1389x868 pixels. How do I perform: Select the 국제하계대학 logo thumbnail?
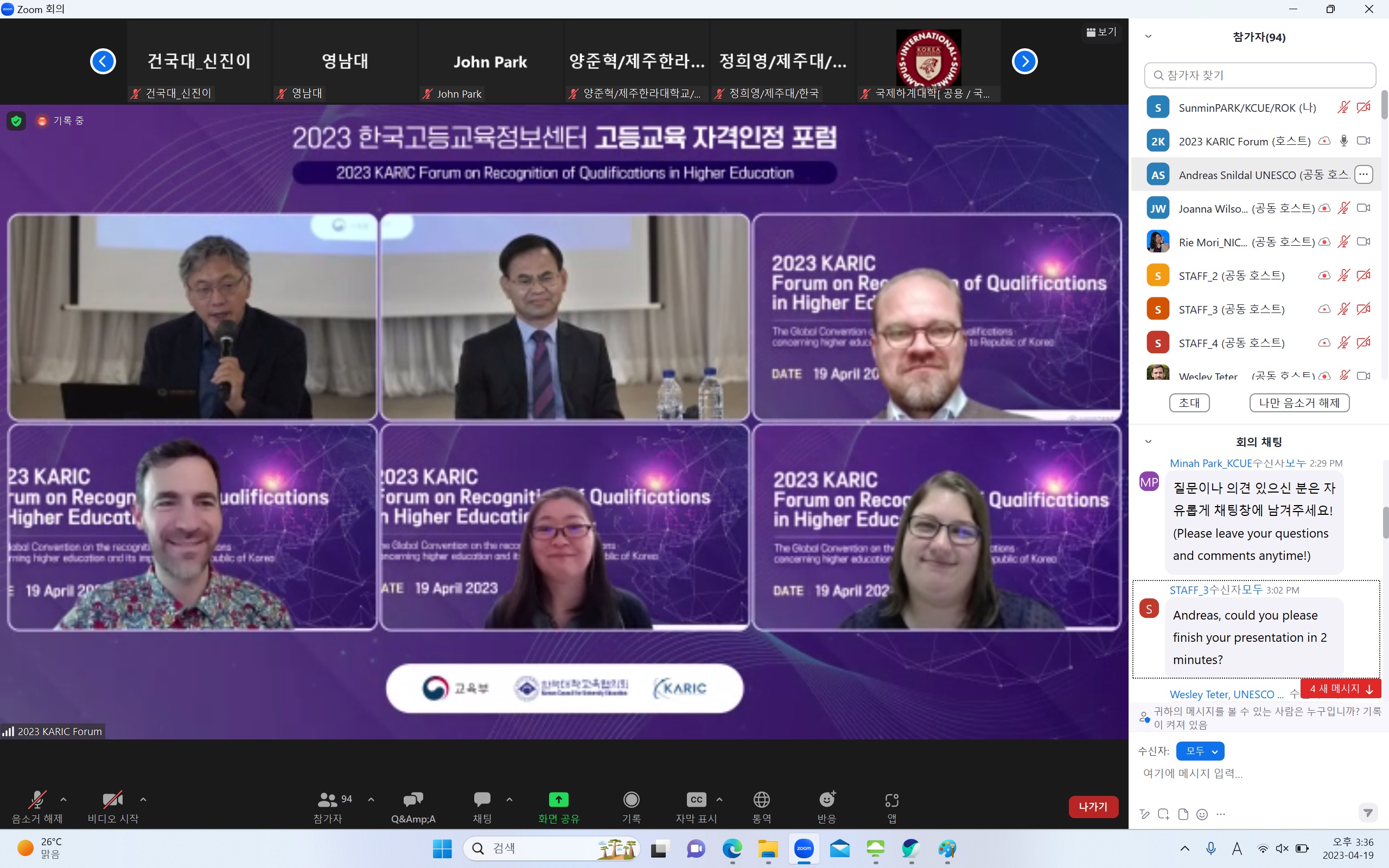point(929,61)
